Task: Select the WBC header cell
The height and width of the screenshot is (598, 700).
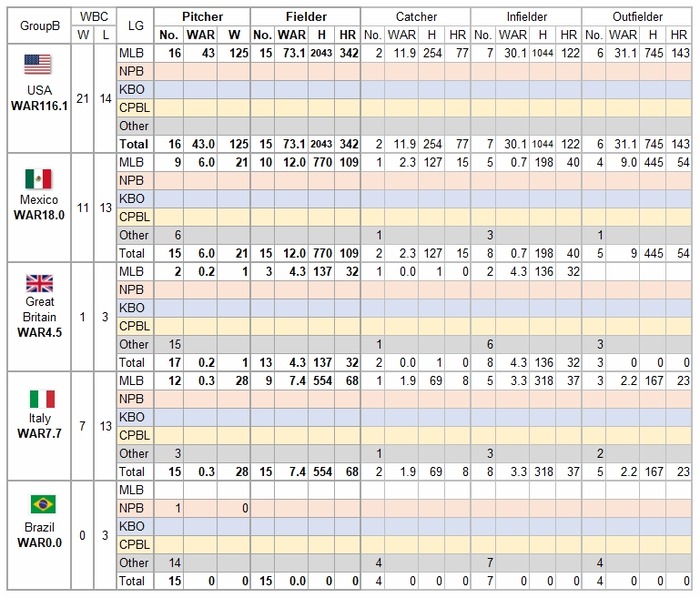Action: point(94,17)
